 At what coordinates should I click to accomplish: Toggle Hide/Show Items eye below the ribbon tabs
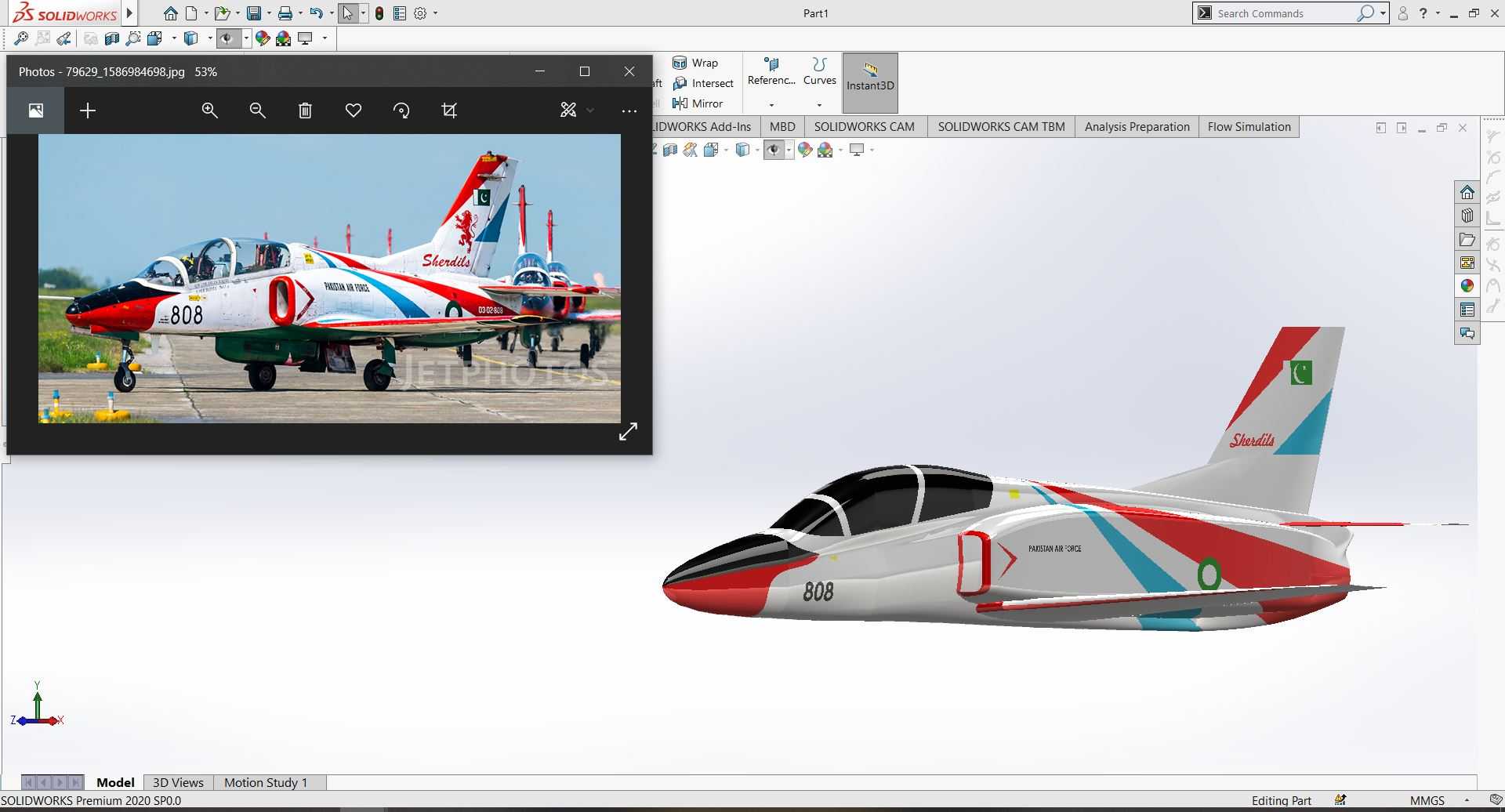pyautogui.click(x=774, y=150)
